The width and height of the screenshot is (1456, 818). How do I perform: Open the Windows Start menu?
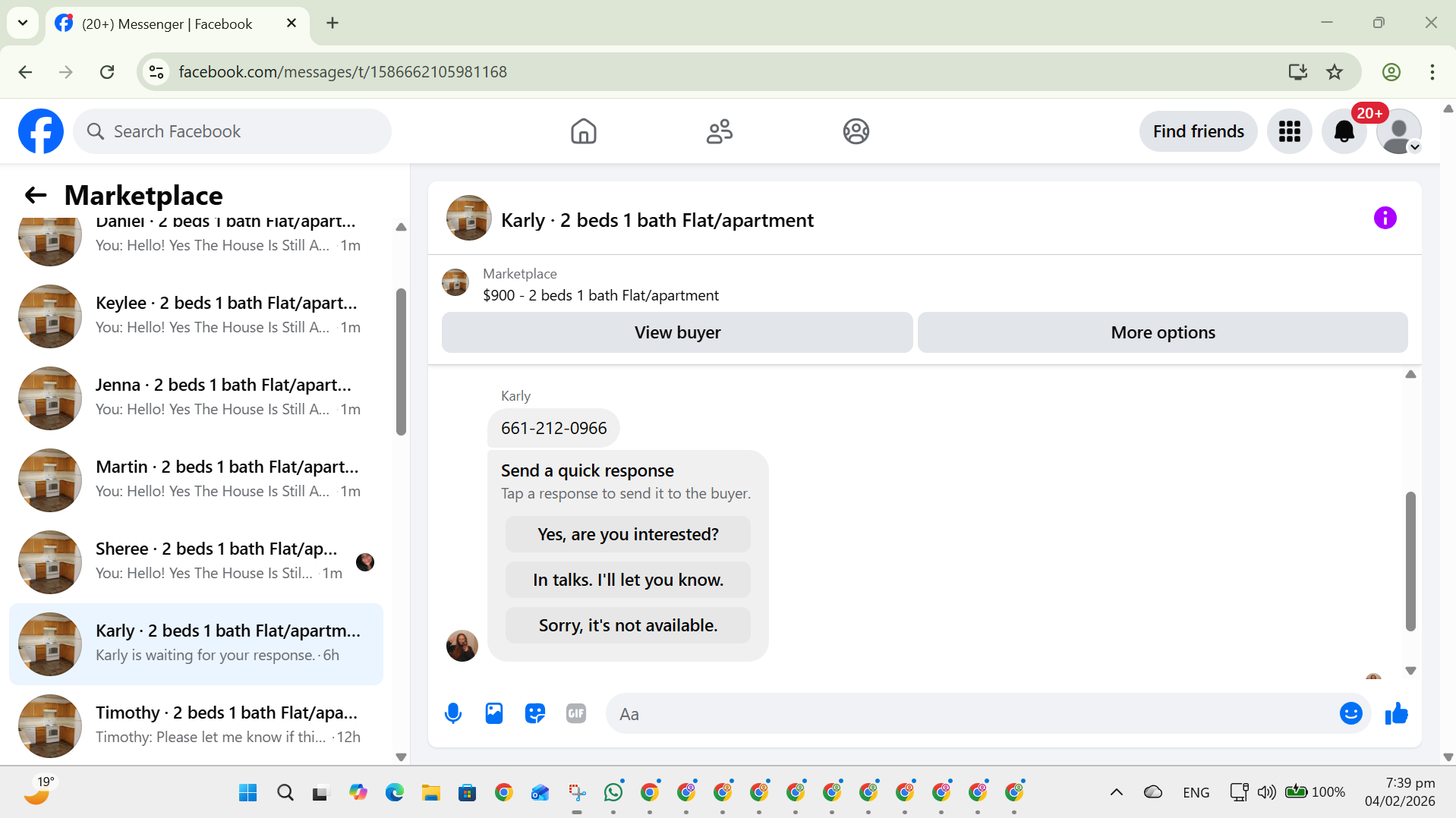[247, 793]
